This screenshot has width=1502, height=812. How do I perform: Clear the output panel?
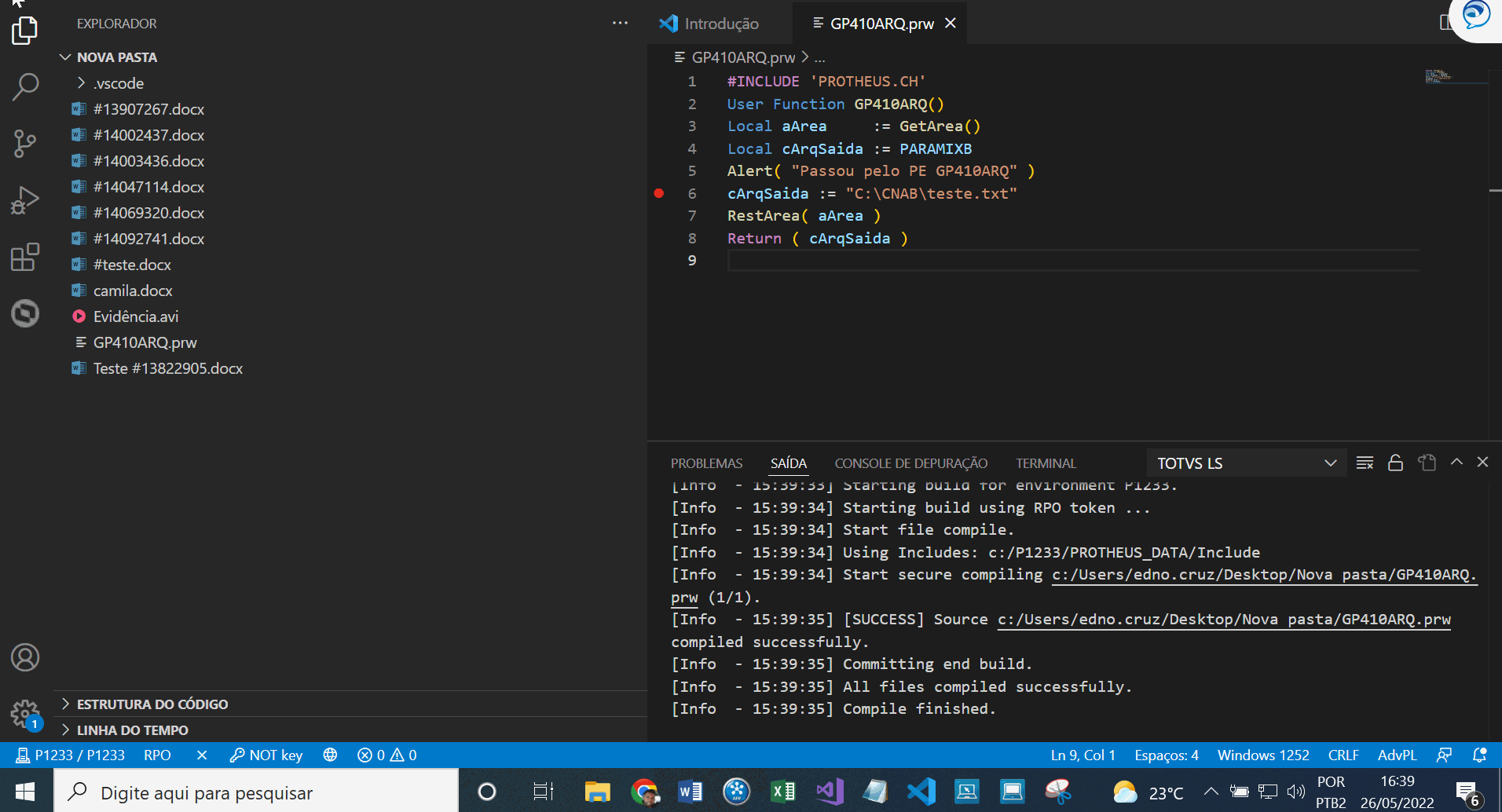(x=1365, y=463)
